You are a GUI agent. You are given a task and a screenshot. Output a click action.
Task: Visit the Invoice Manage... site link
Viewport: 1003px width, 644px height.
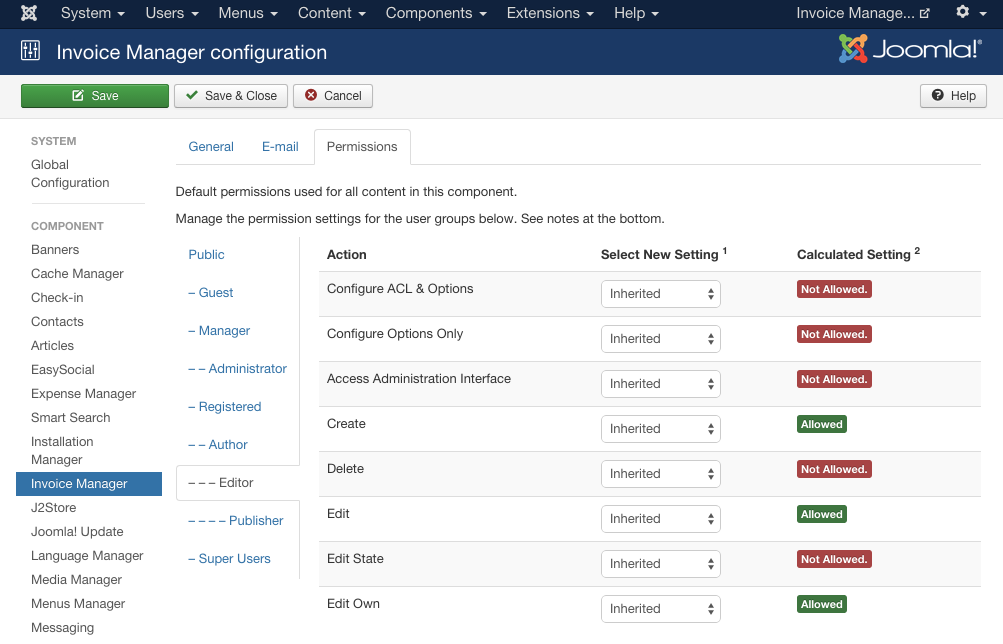[x=863, y=13]
